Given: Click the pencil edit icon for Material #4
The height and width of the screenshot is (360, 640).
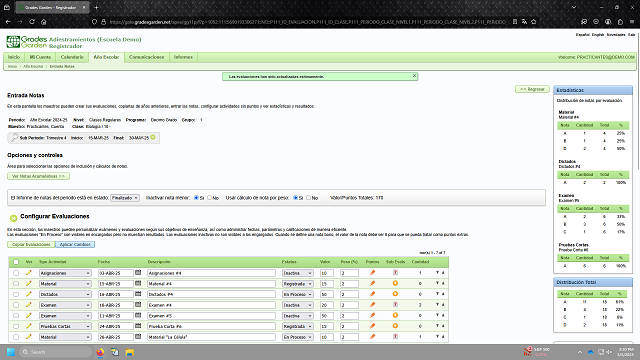Looking at the screenshot, I should coord(29,283).
